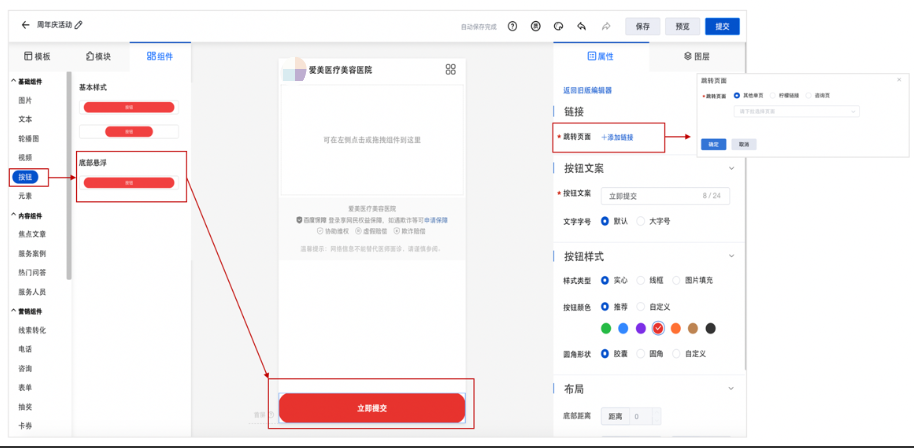Image resolution: width=914 pixels, height=448 pixels.
Task: Open the theme palette icon in top toolbar
Action: pyautogui.click(x=558, y=26)
